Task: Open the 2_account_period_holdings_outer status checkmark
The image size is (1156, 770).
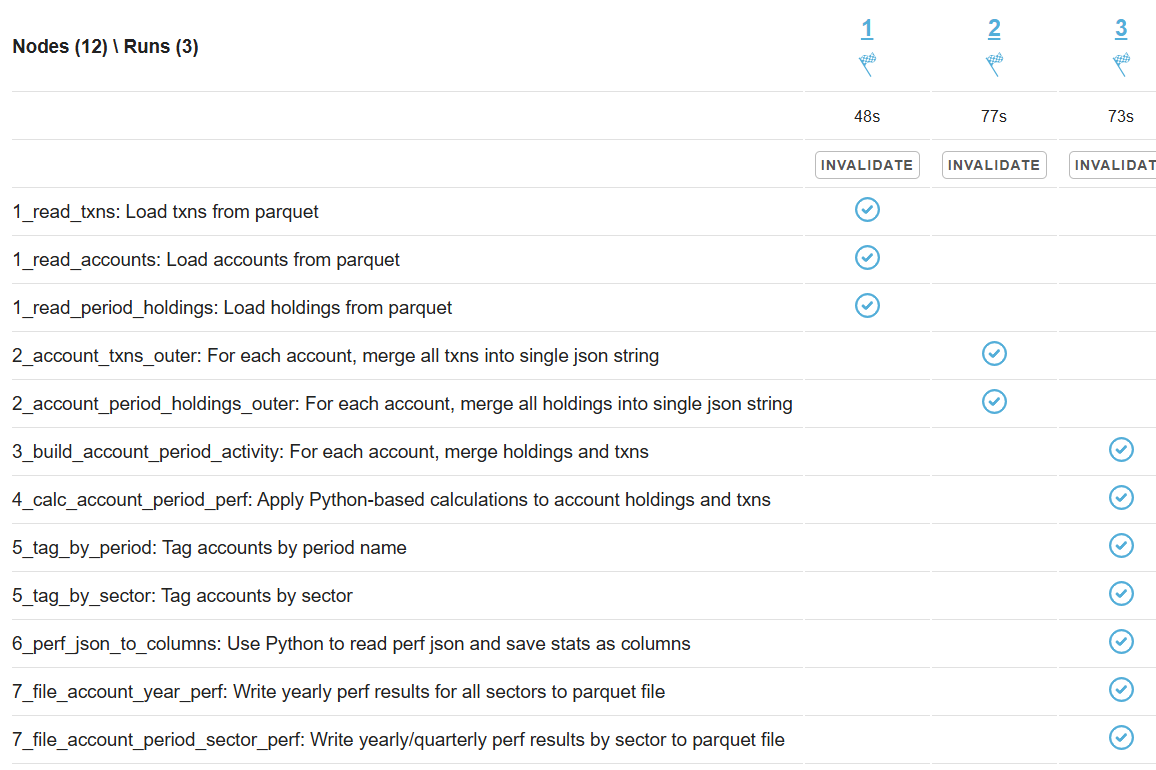Action: pyautogui.click(x=994, y=401)
